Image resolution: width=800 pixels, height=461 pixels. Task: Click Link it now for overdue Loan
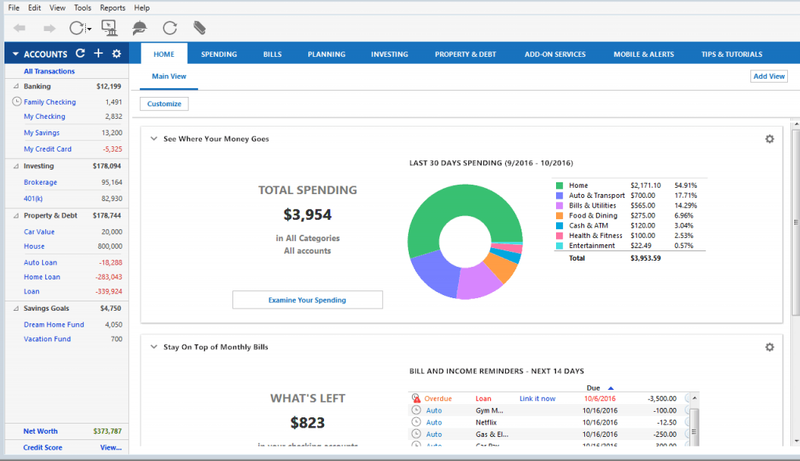[537, 398]
